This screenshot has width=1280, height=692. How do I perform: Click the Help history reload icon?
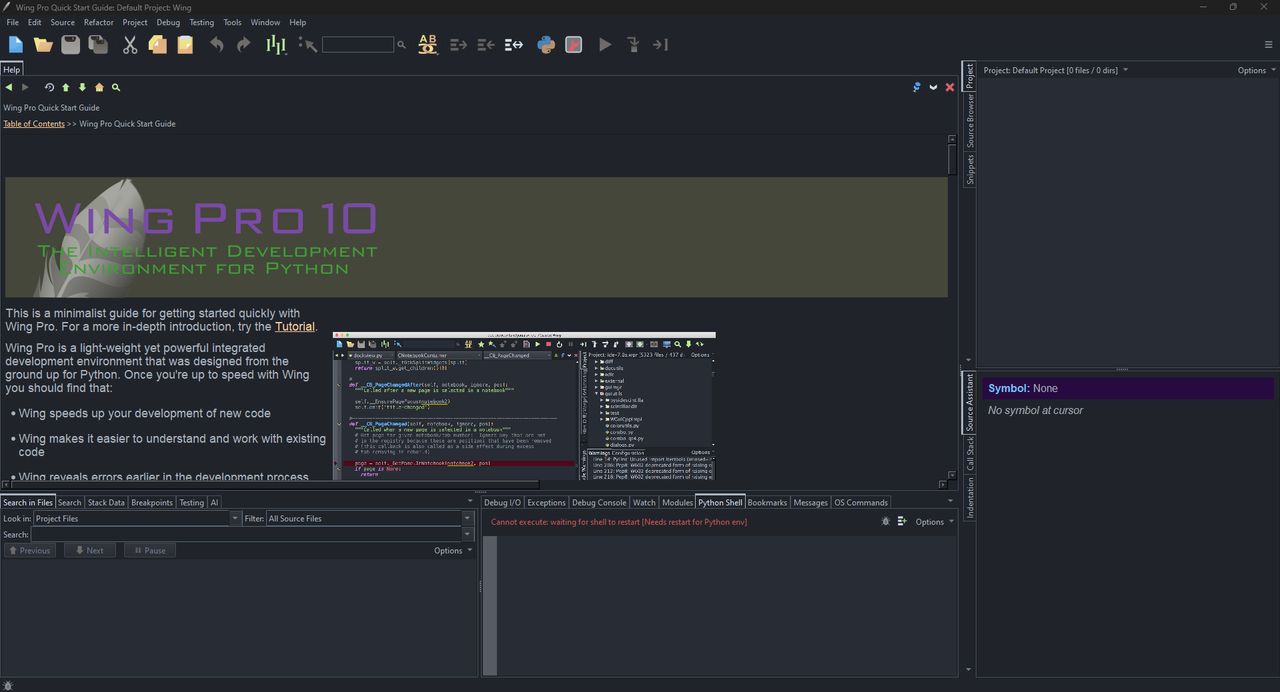(49, 87)
